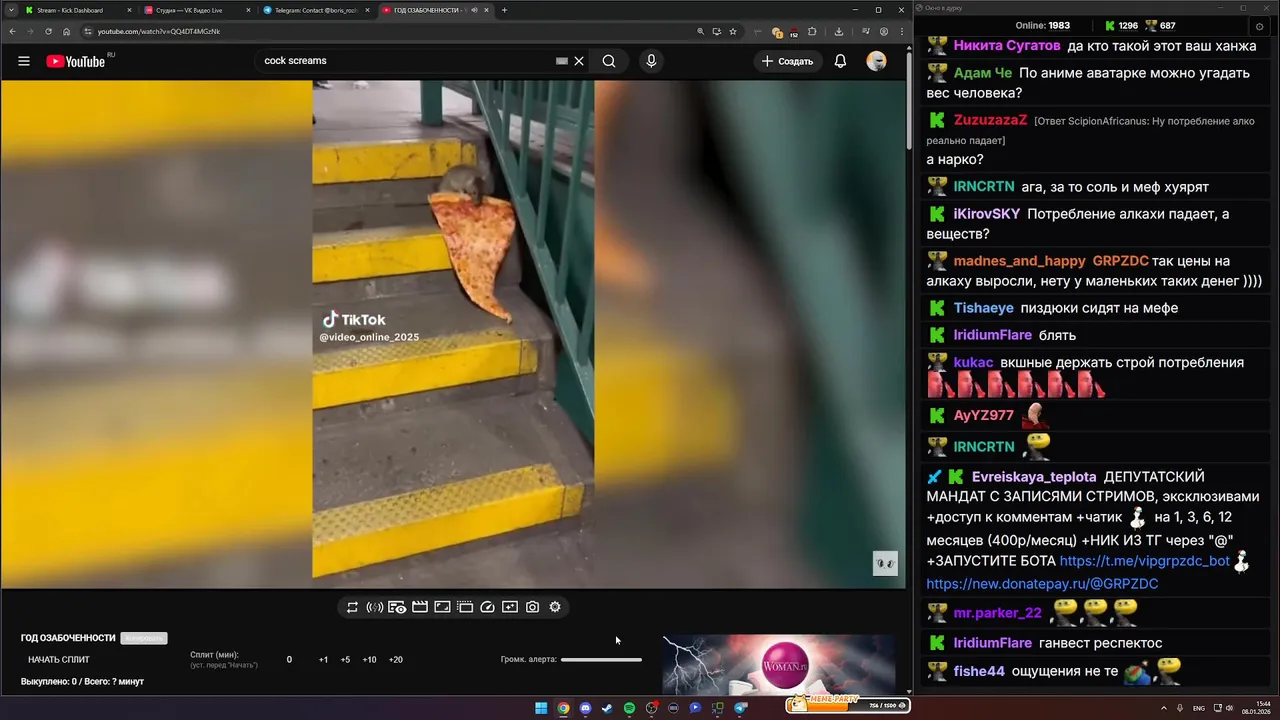The width and height of the screenshot is (1280, 720).
Task: Open YouTube notifications bell
Action: click(x=840, y=61)
